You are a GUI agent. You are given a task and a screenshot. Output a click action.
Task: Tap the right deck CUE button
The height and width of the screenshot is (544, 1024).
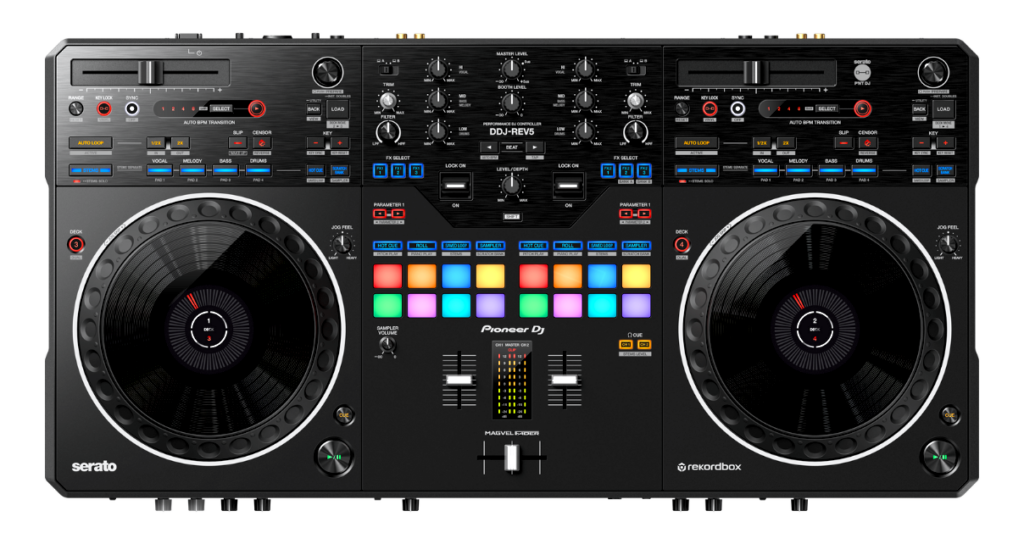950,415
